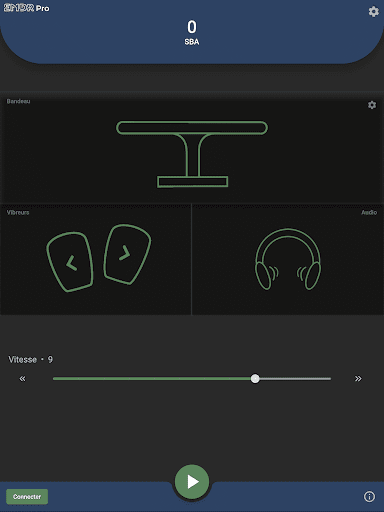Image resolution: width=384 pixels, height=512 pixels.
Task: Click the Vitesse speed slider handle
Action: tap(255, 379)
